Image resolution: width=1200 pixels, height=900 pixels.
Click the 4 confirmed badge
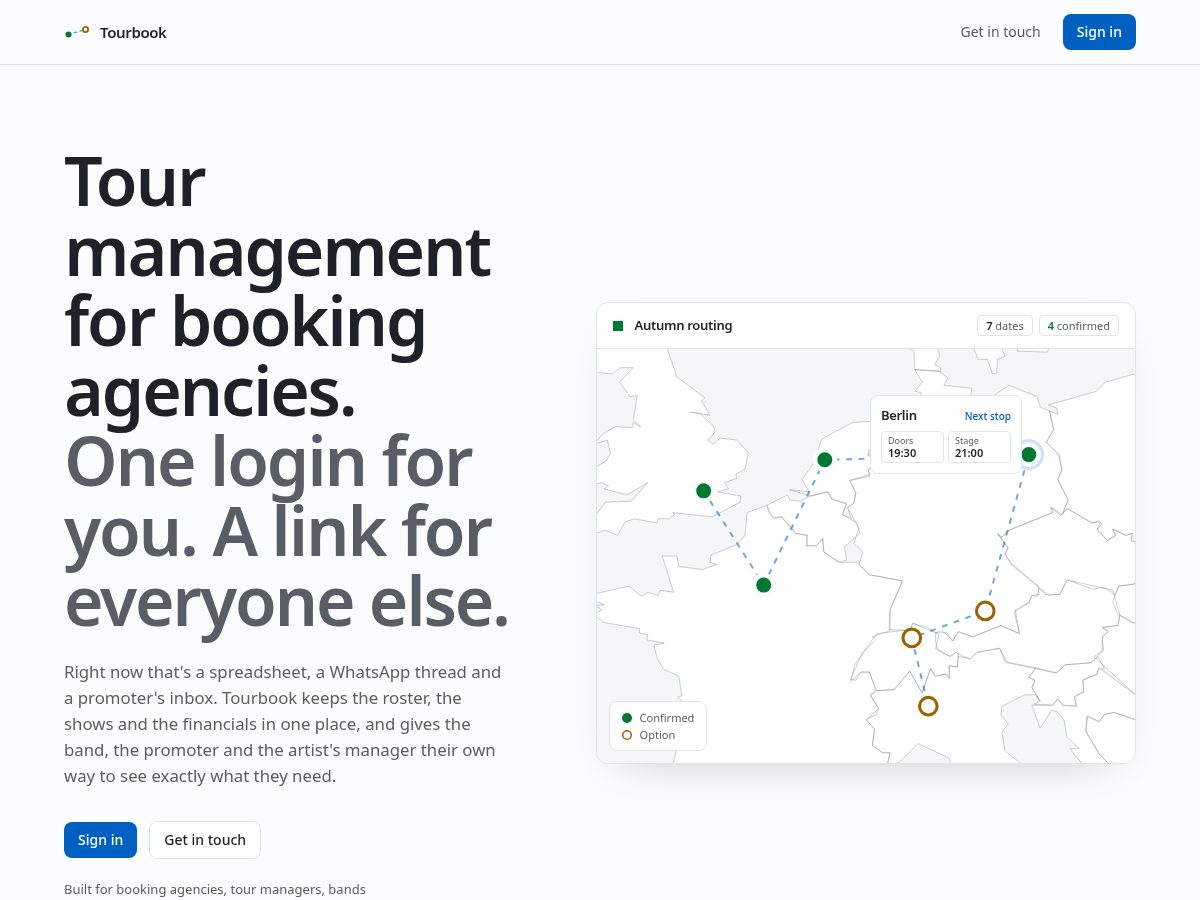point(1079,326)
